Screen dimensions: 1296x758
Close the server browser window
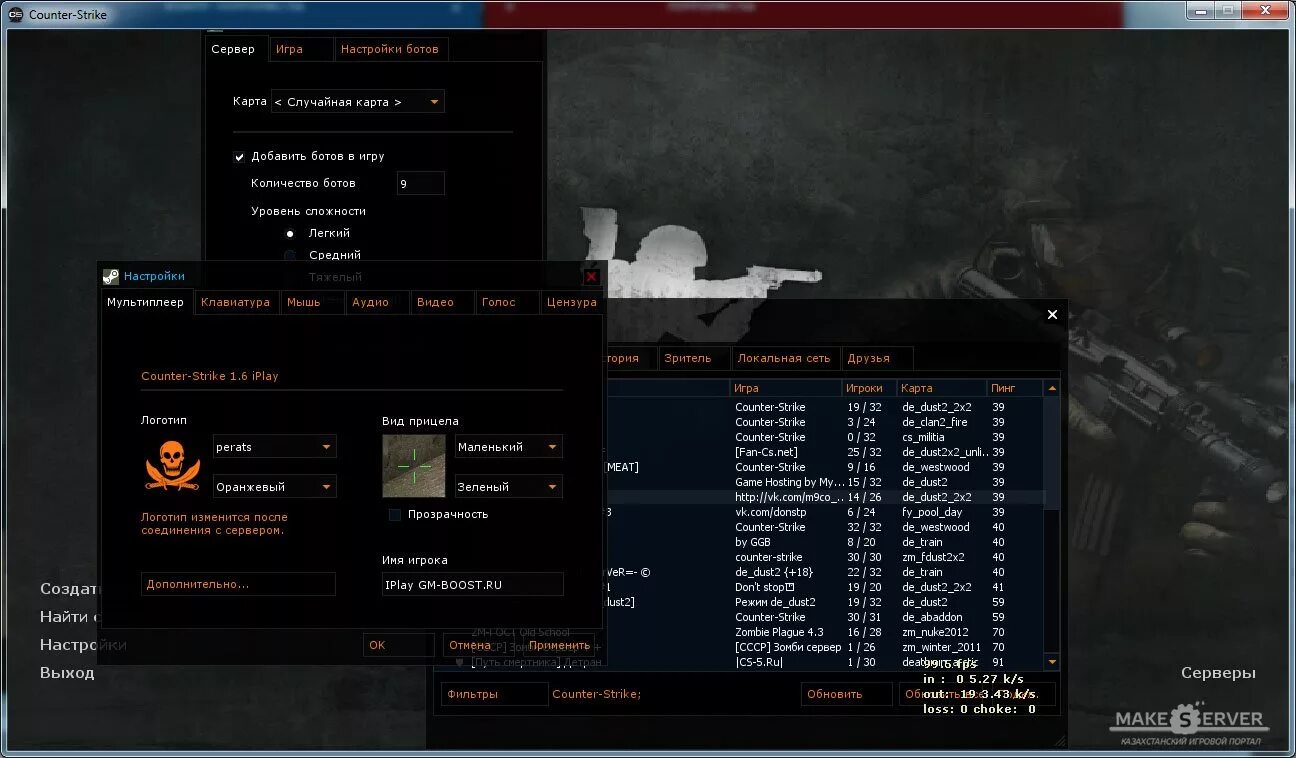1052,315
